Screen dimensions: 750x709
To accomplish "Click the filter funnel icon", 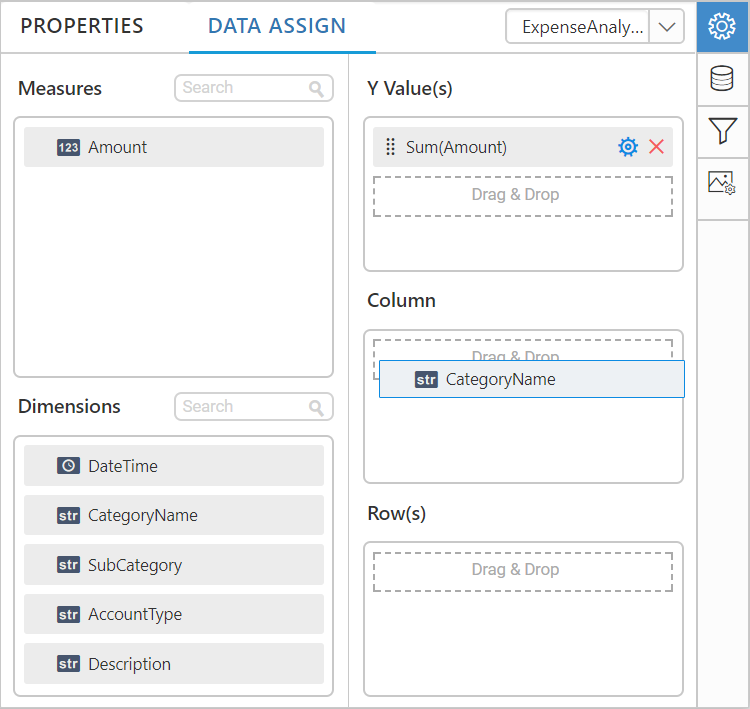I will 722,130.
